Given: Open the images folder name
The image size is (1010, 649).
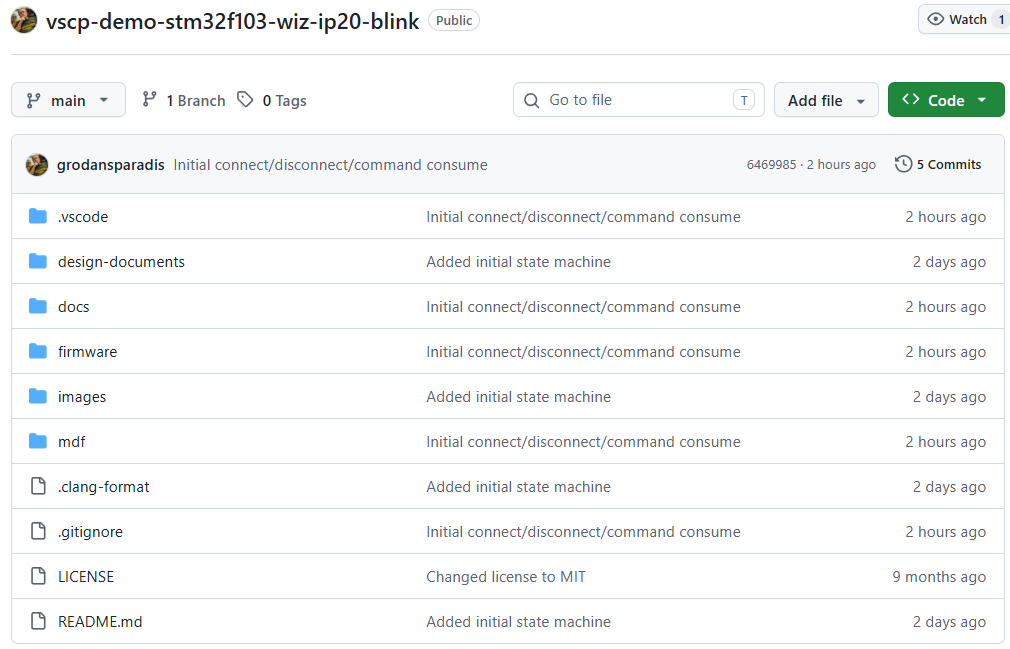Looking at the screenshot, I should tap(82, 397).
